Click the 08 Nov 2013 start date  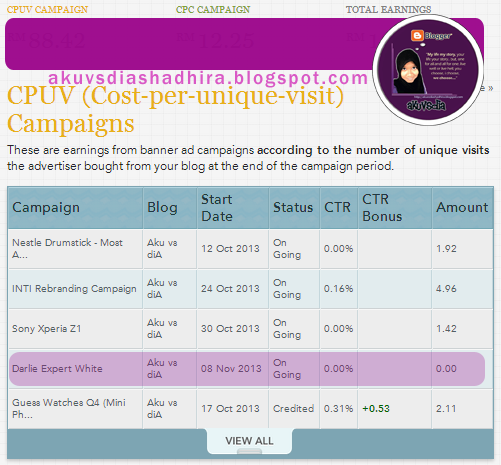[x=231, y=368]
